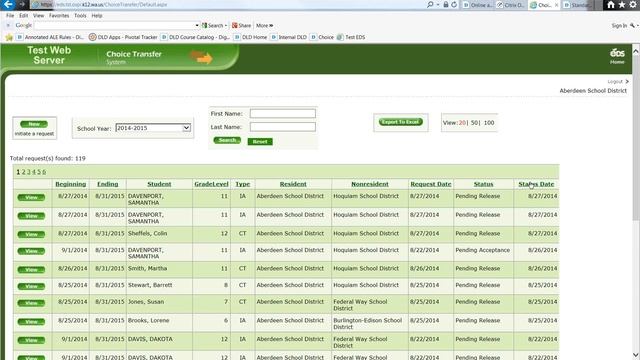This screenshot has height=360, width=640.
Task: Click the Reset button
Action: pyautogui.click(x=260, y=142)
